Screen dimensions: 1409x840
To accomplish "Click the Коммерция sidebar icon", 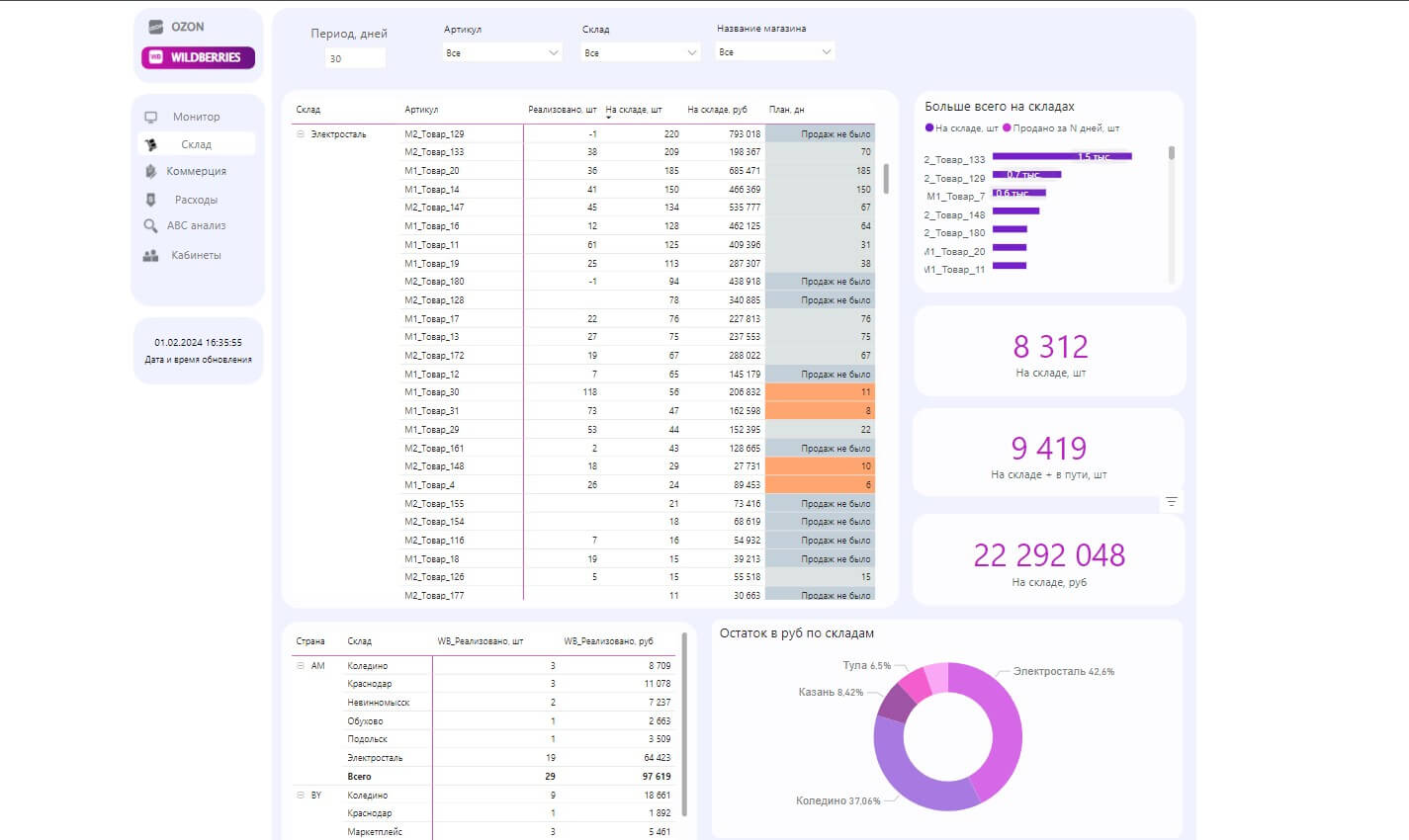I will pos(151,171).
